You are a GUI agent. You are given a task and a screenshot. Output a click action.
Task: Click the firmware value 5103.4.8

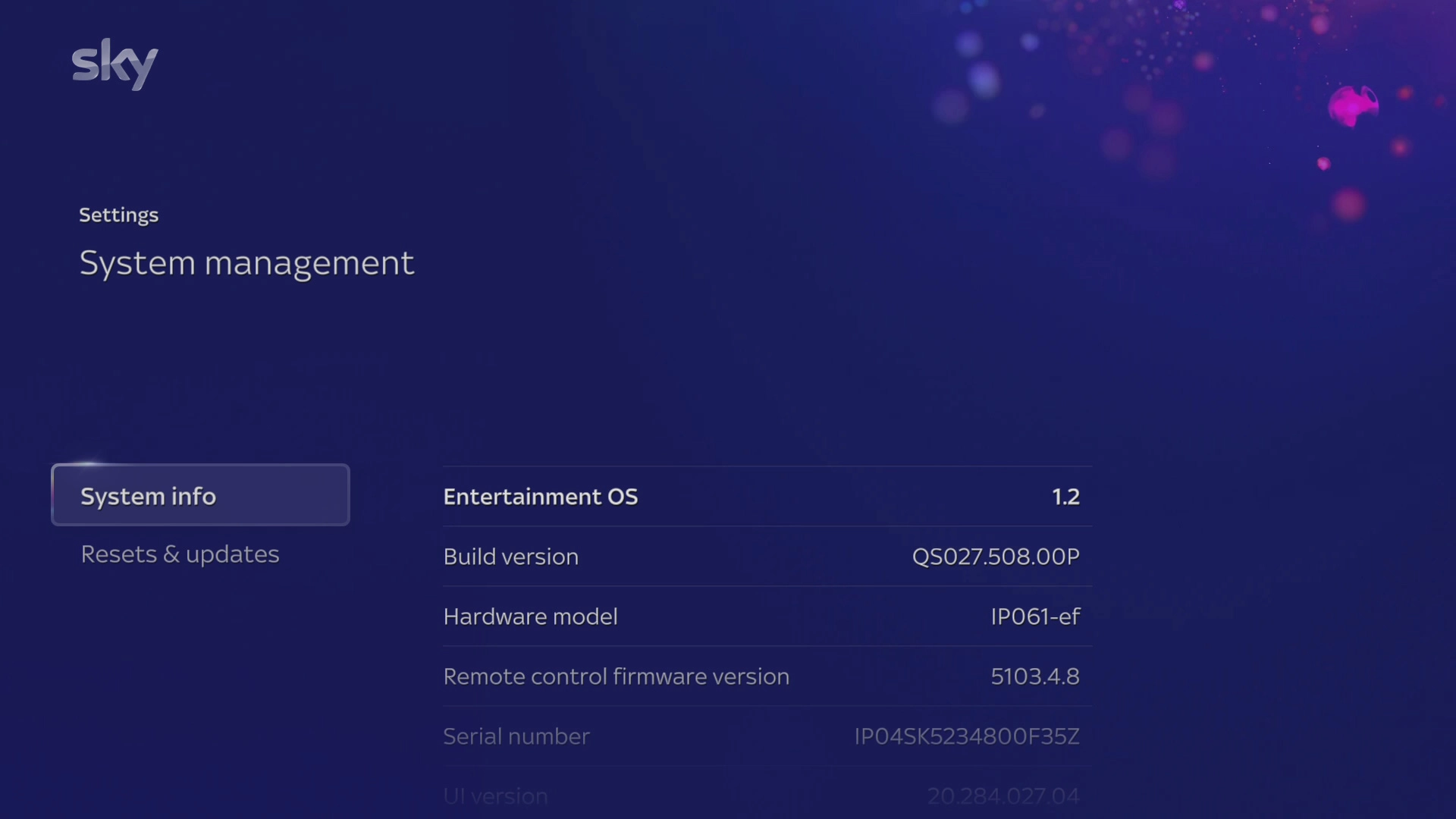point(1035,676)
